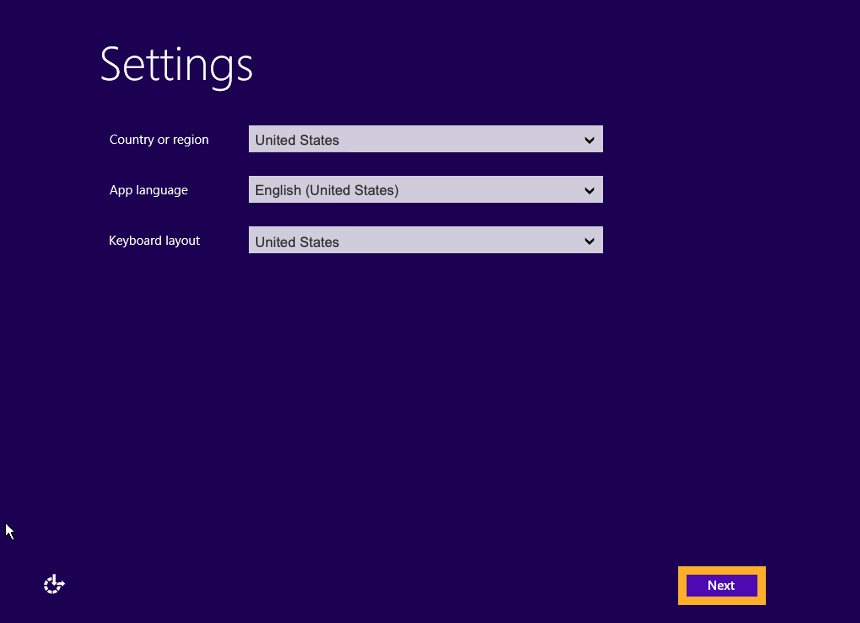This screenshot has height=623, width=860.
Task: Open the App language dropdown
Action: pos(426,190)
